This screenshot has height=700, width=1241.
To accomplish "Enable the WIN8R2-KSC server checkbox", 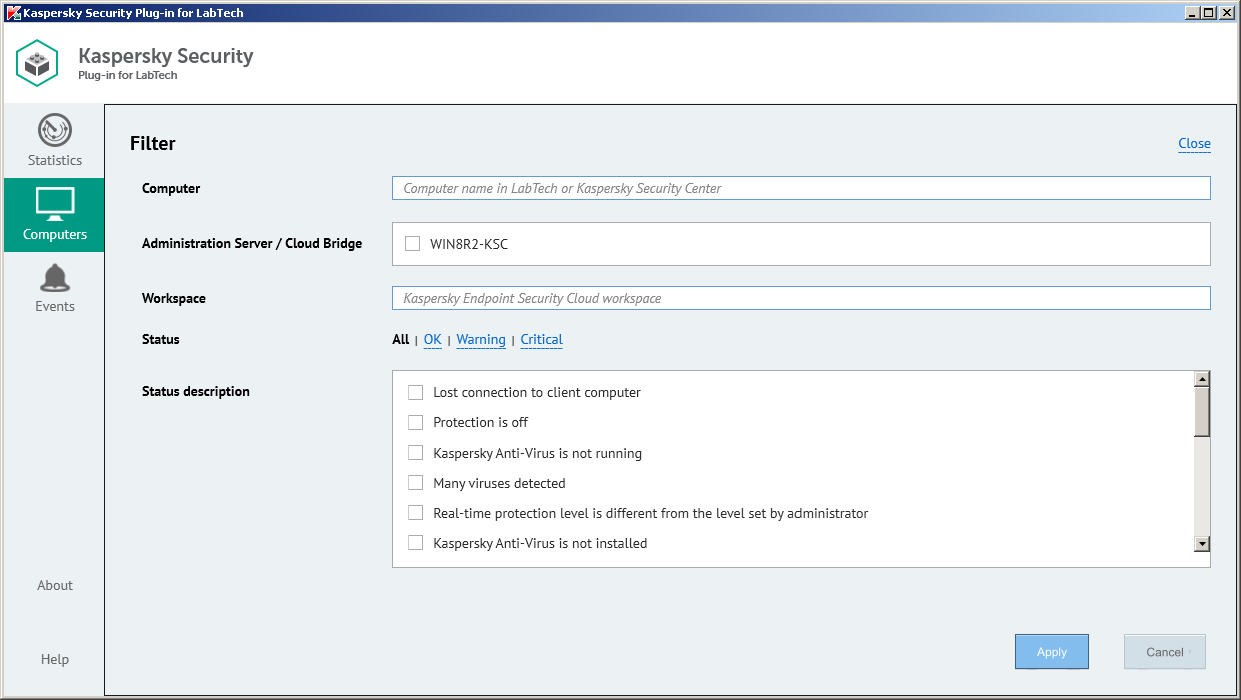I will (412, 244).
